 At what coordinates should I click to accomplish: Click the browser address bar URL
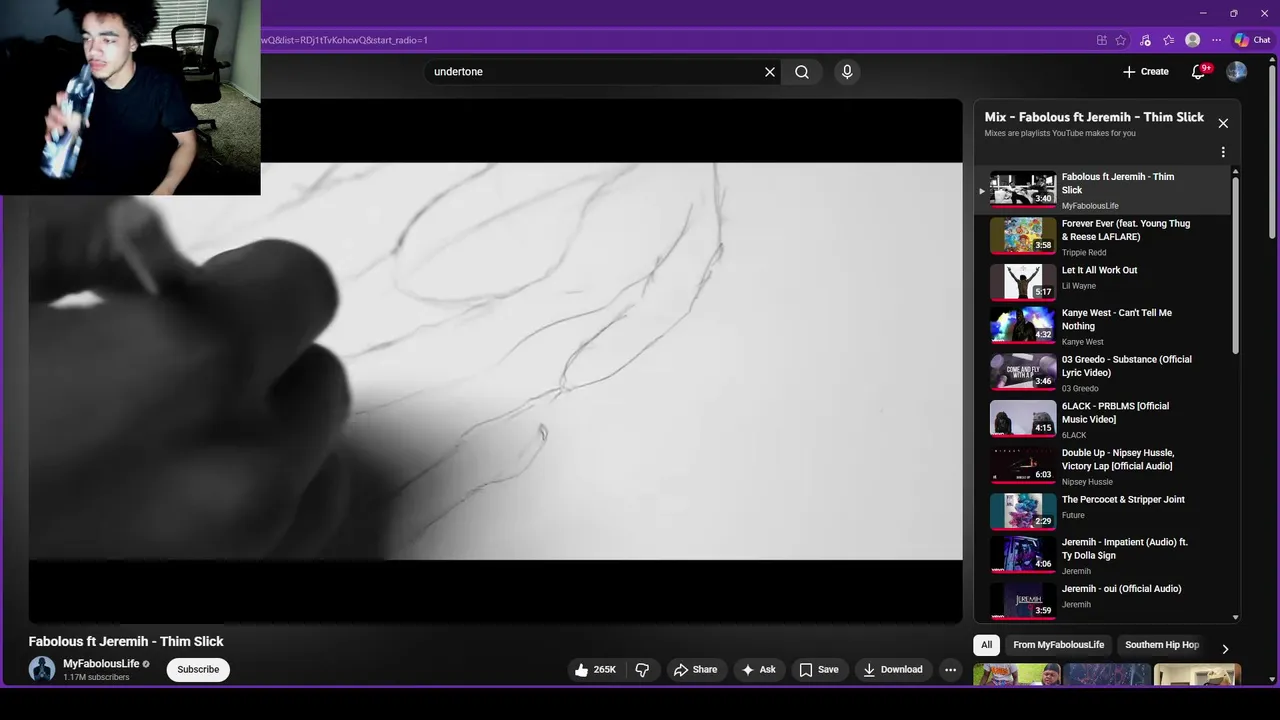[x=345, y=40]
